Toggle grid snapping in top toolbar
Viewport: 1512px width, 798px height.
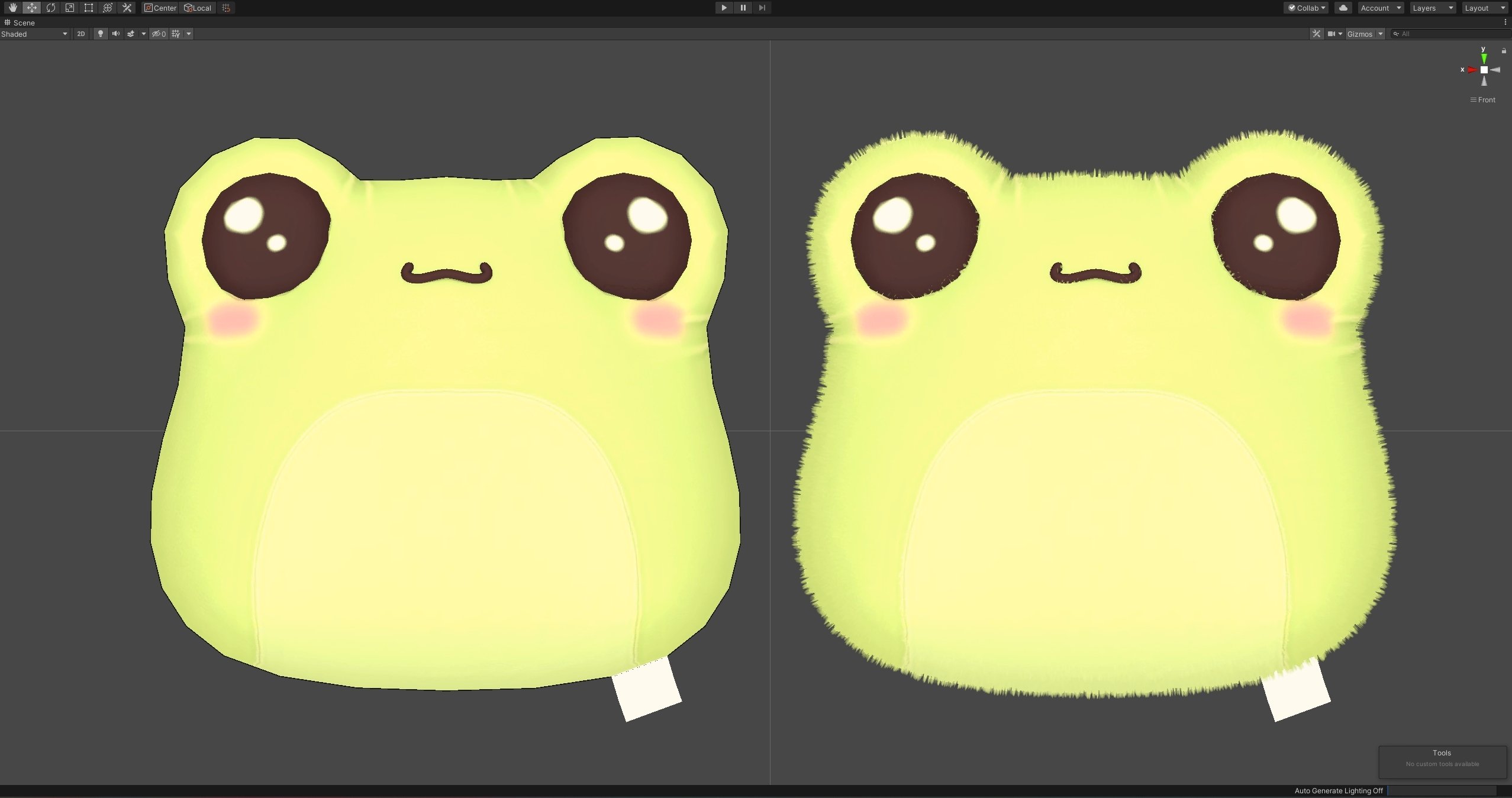coord(226,8)
